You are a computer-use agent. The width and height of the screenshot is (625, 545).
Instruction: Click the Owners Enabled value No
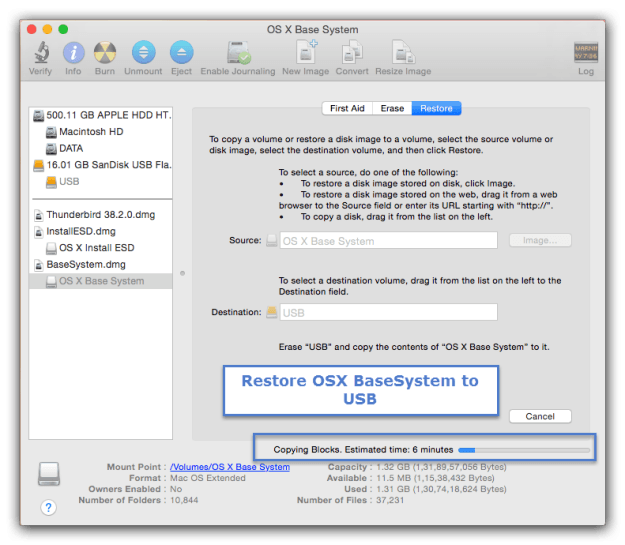(176, 489)
